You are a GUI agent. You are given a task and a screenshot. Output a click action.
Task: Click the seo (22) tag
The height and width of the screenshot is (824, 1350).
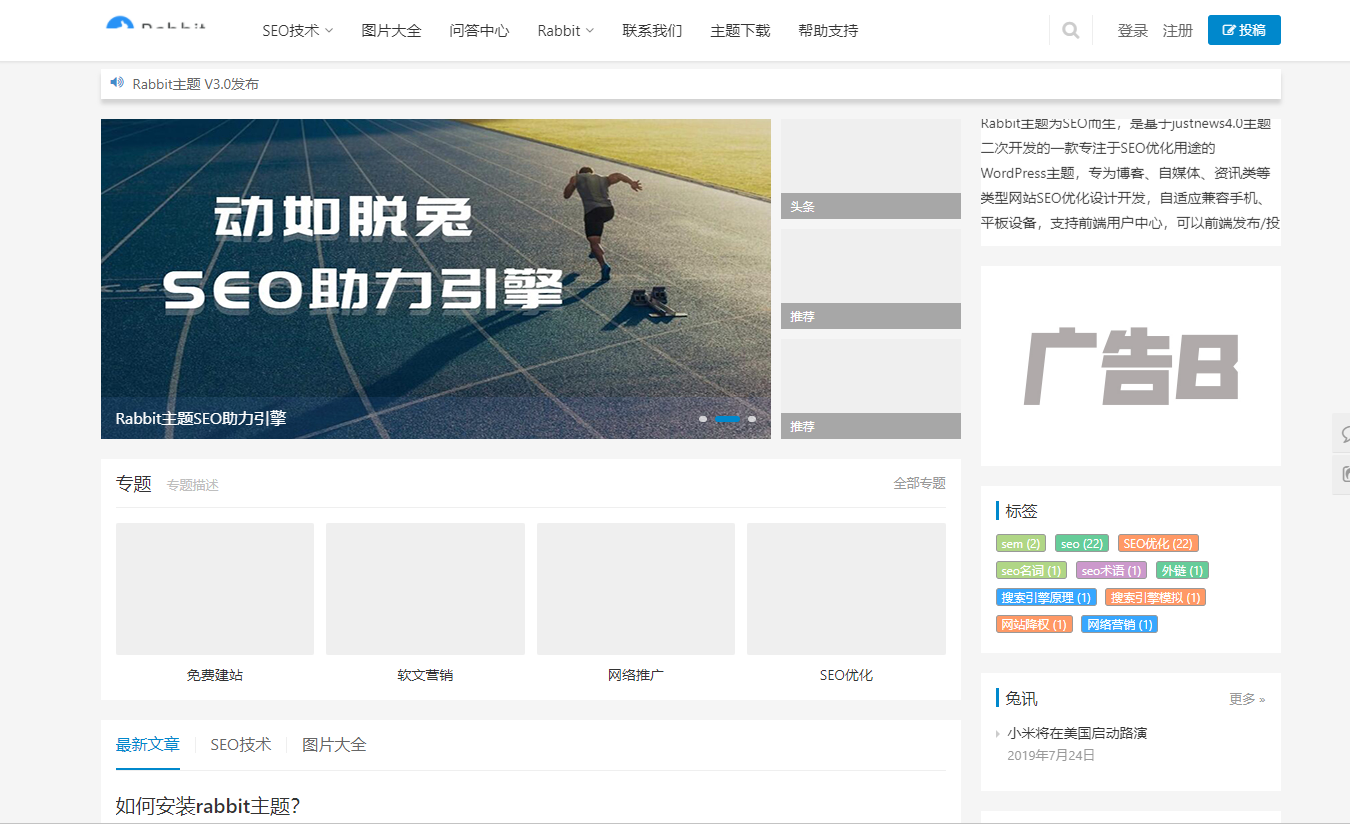[x=1082, y=544]
